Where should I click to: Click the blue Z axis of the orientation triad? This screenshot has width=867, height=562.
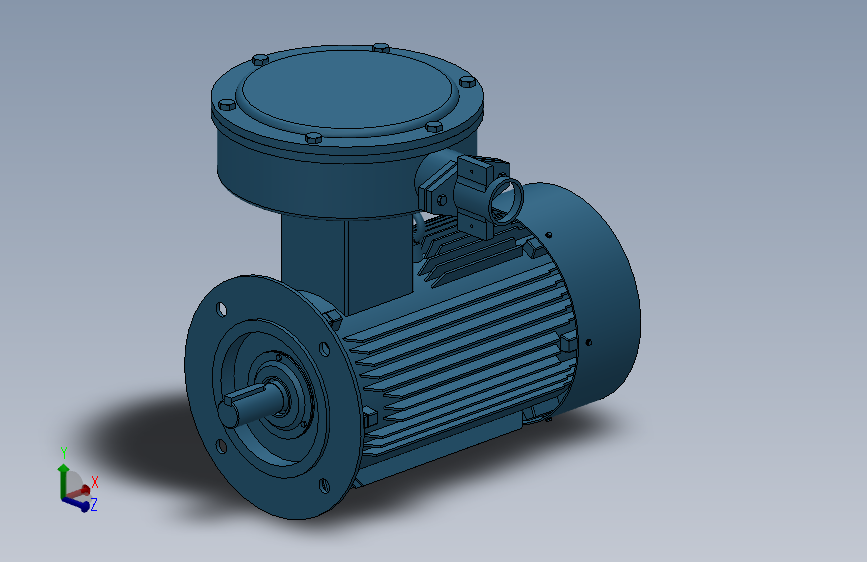[76, 504]
